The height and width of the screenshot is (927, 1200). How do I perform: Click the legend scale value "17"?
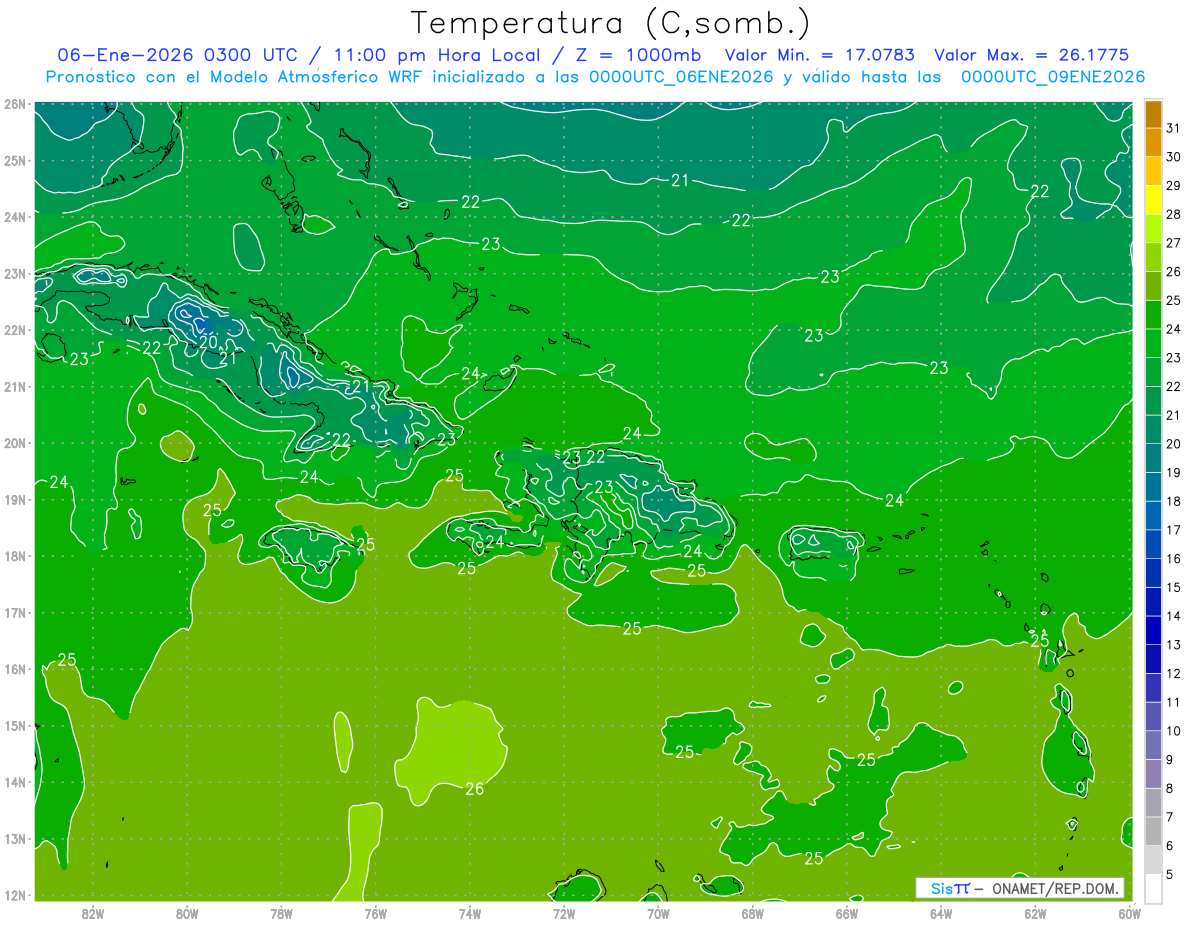click(1173, 530)
